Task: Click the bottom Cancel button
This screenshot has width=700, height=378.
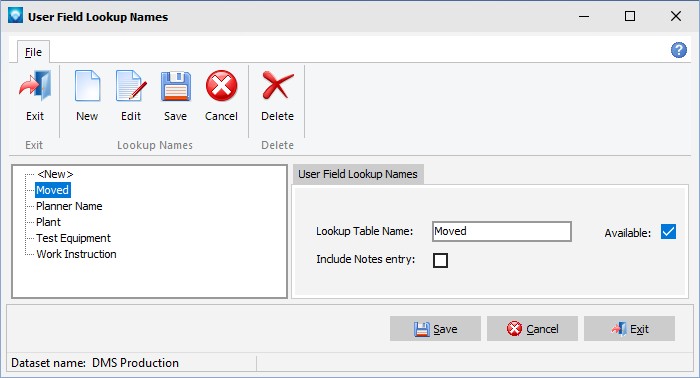Action: tap(532, 329)
